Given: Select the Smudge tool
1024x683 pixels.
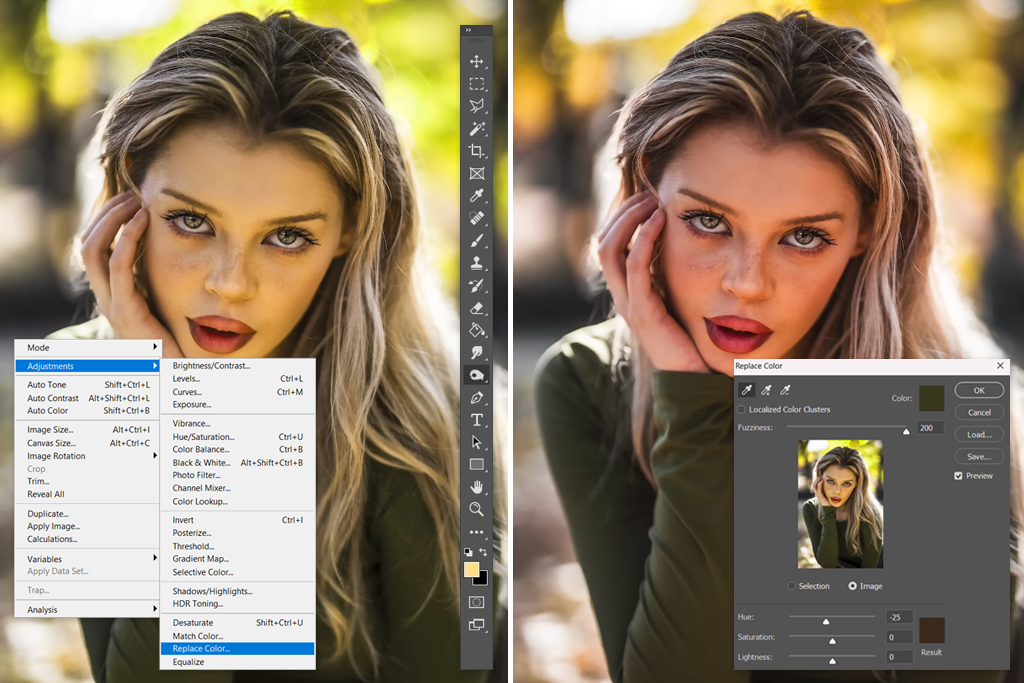Looking at the screenshot, I should [x=477, y=353].
